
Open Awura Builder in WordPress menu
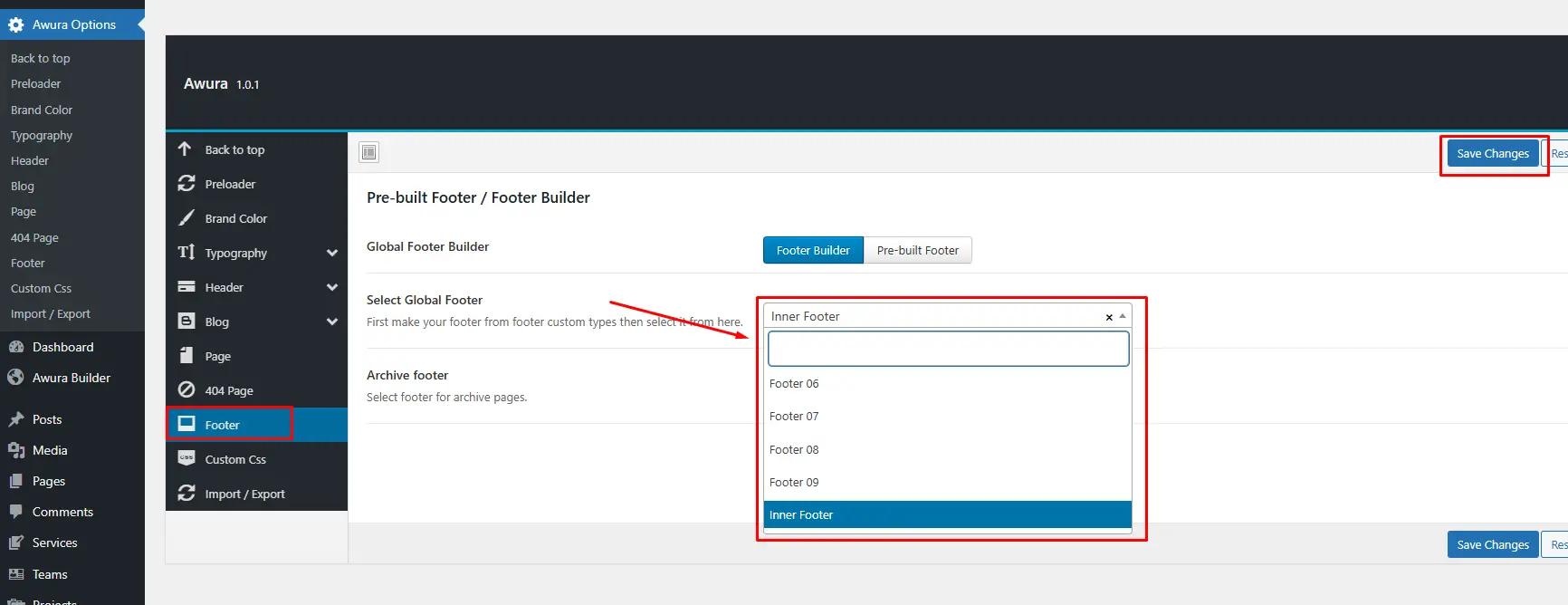pyautogui.click(x=72, y=378)
